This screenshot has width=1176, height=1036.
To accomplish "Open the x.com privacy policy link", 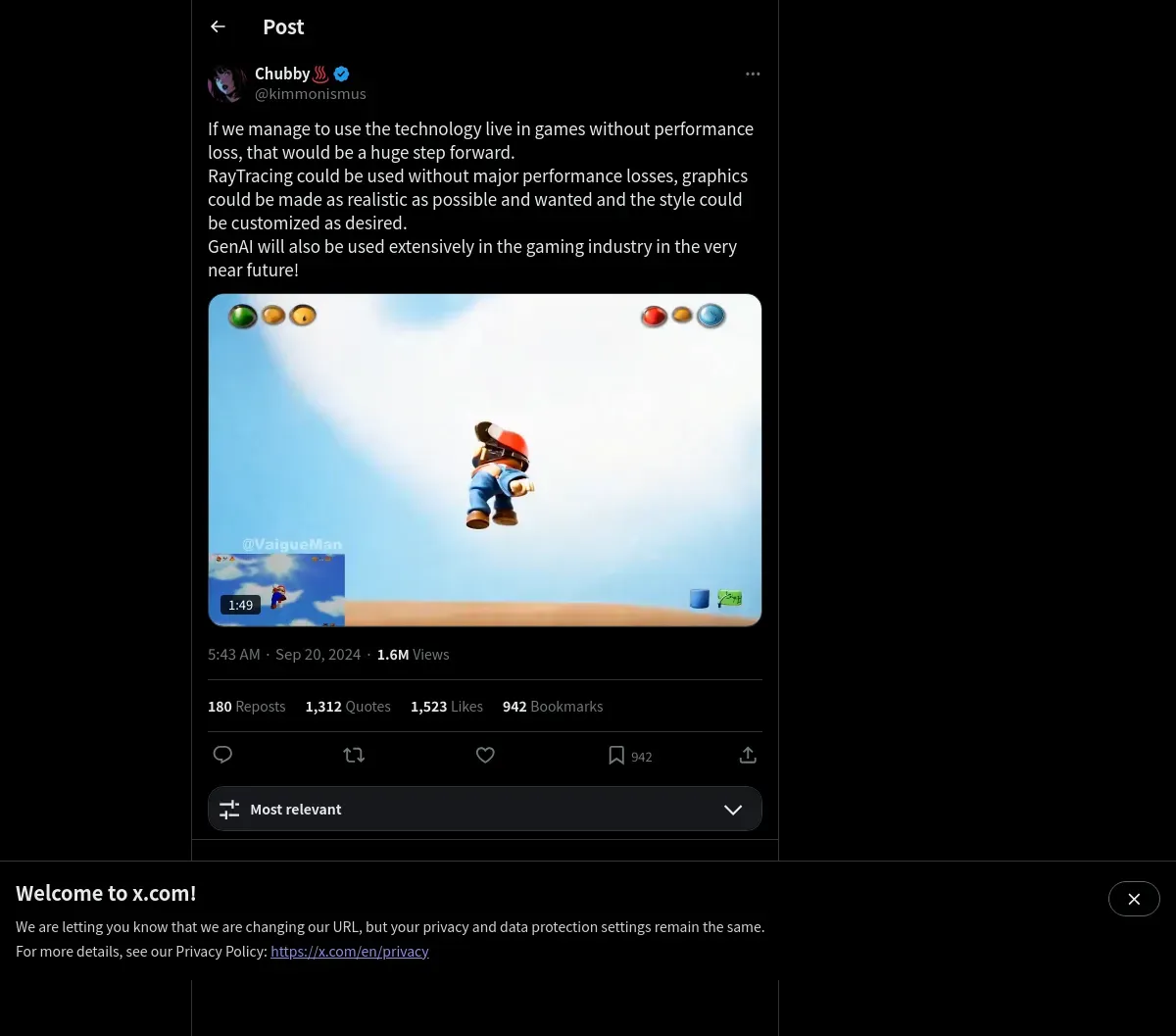I will 350,951.
